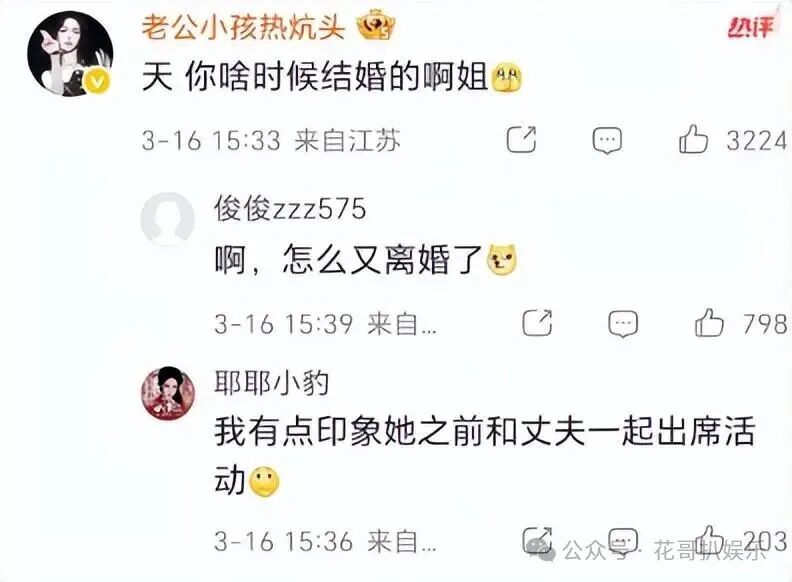Tap the red 热评 hot comment tag
The height and width of the screenshot is (582, 792).
751,27
